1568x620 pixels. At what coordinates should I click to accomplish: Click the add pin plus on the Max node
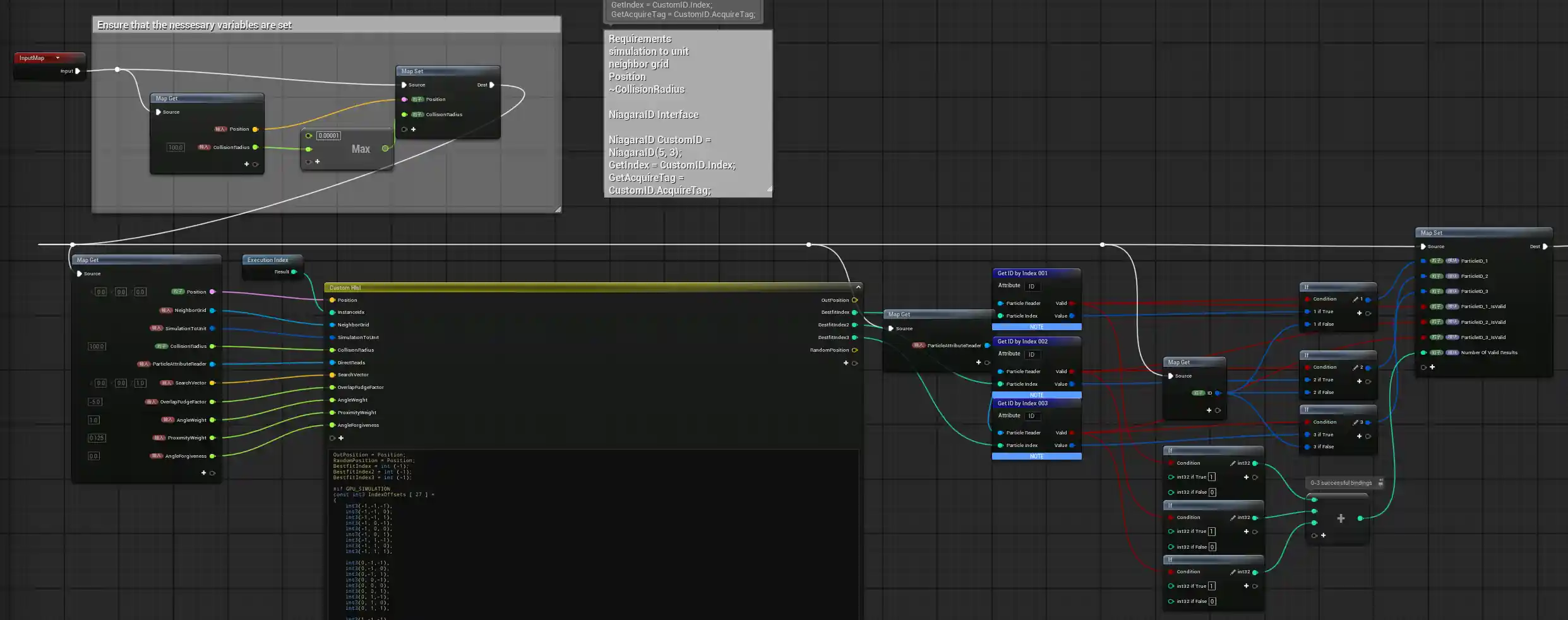[317, 162]
